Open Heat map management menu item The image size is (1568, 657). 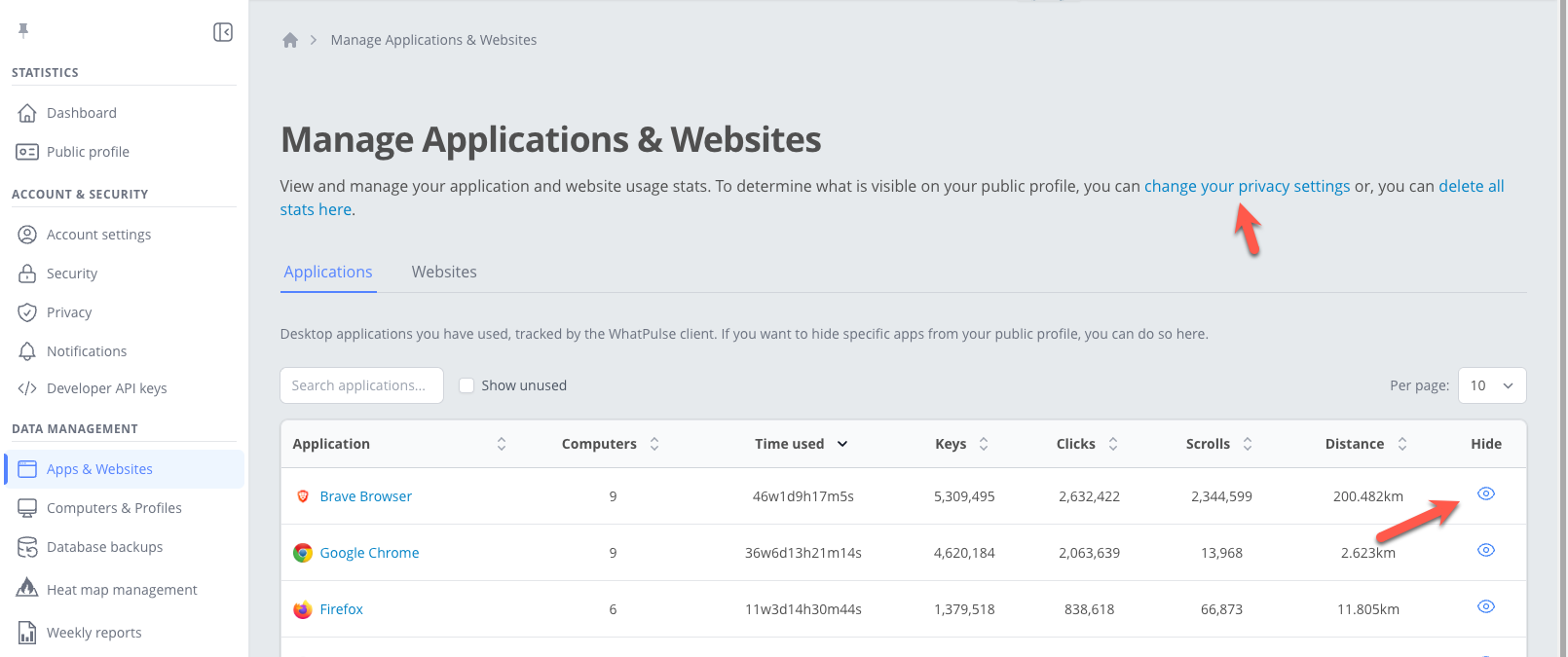(x=122, y=590)
